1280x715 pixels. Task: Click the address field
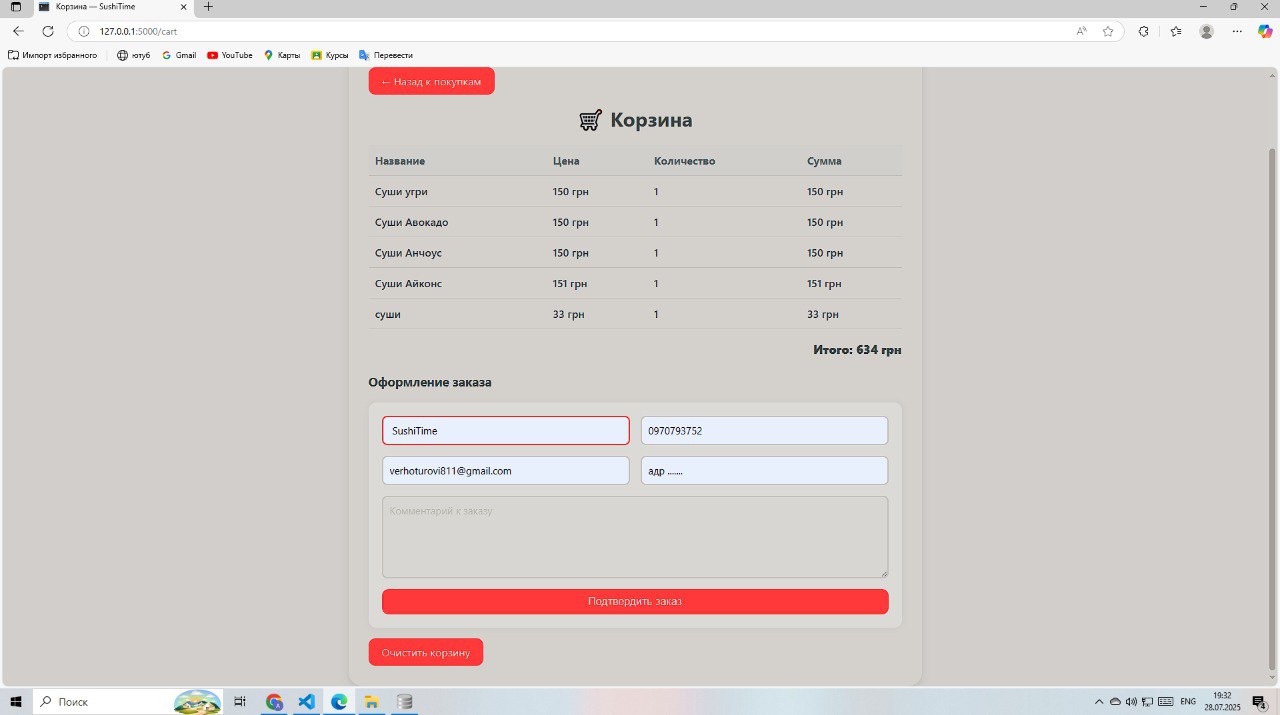pos(764,471)
